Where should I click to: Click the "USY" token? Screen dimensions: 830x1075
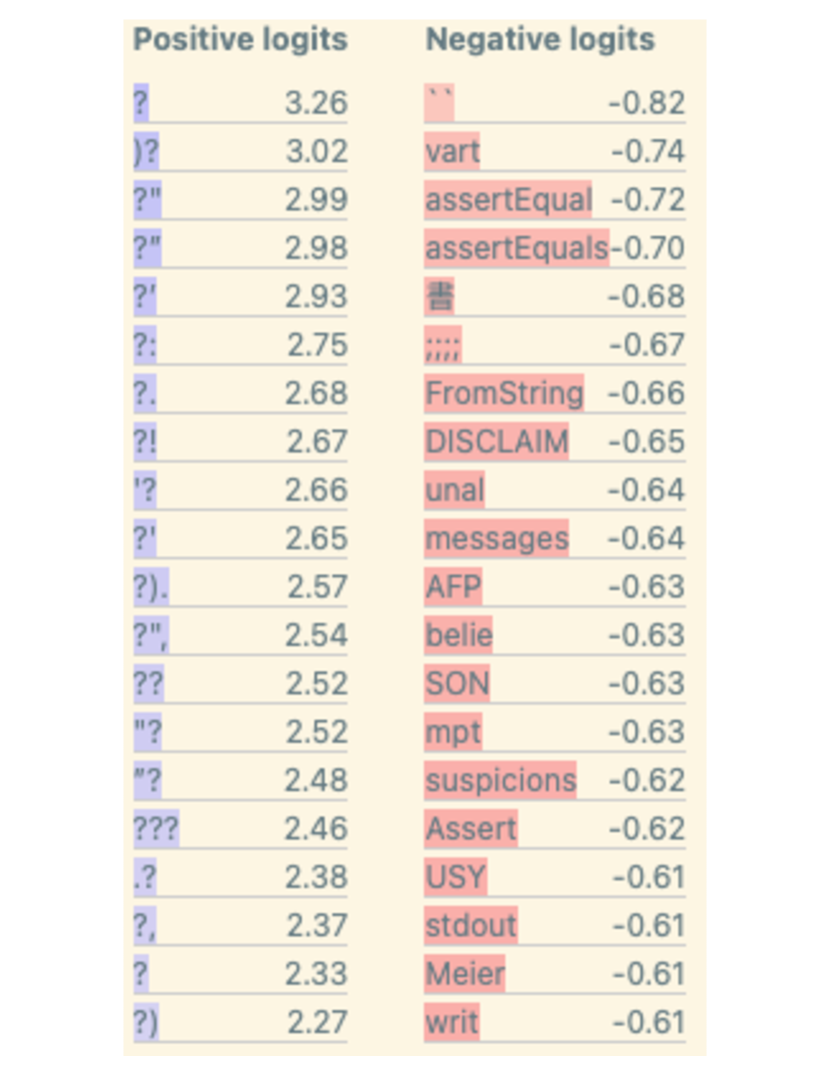pyautogui.click(x=455, y=877)
